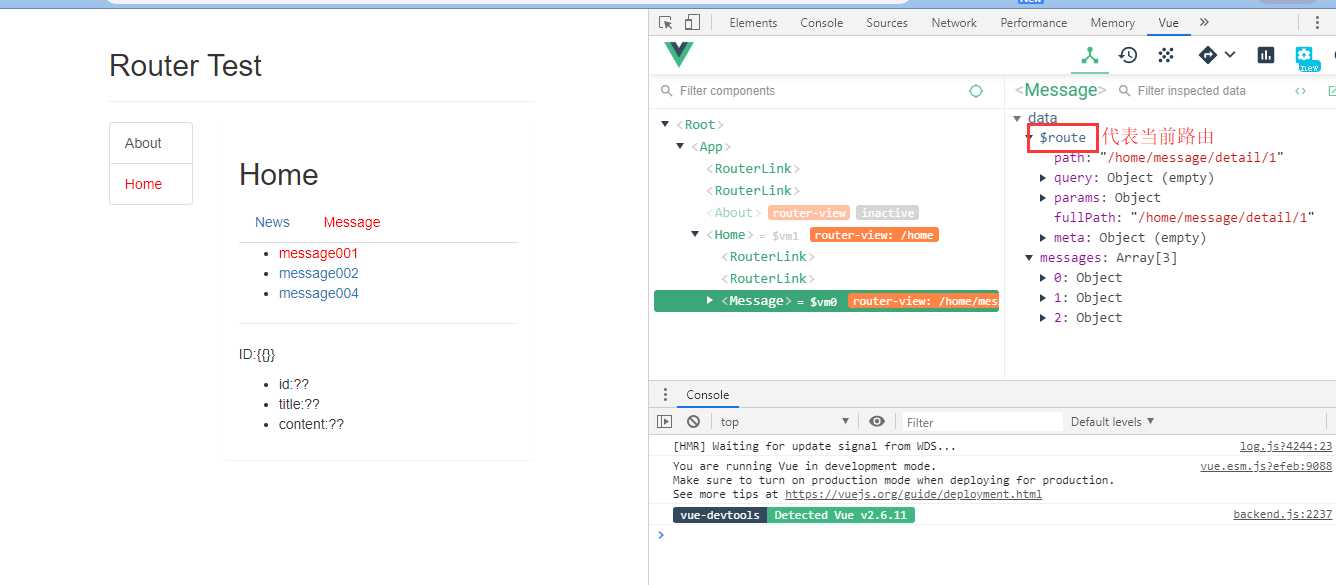The width and height of the screenshot is (1336, 585).
Task: Select the Vue devtools tab
Action: (x=1168, y=22)
